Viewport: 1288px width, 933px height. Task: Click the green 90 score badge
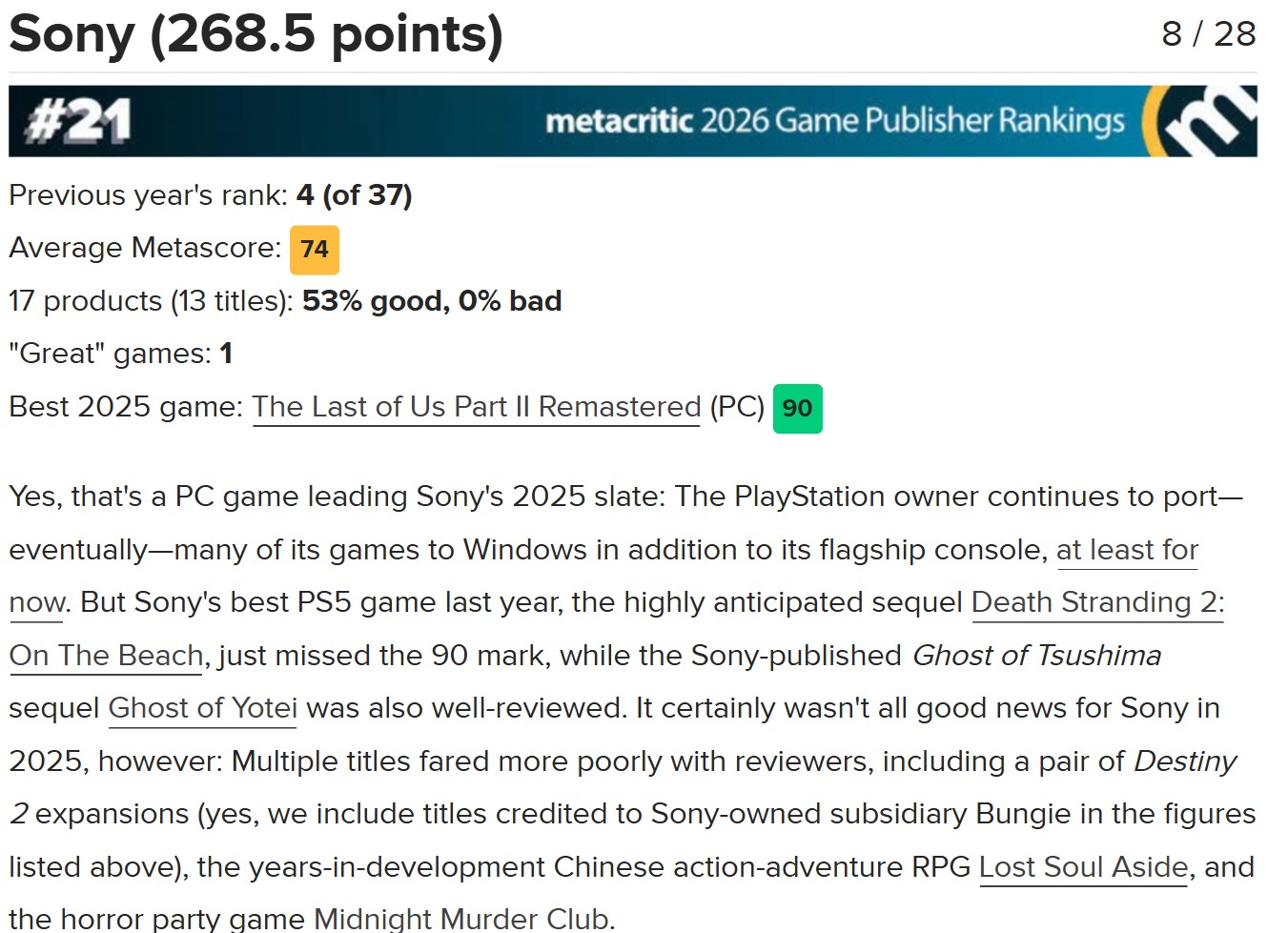pyautogui.click(x=797, y=409)
